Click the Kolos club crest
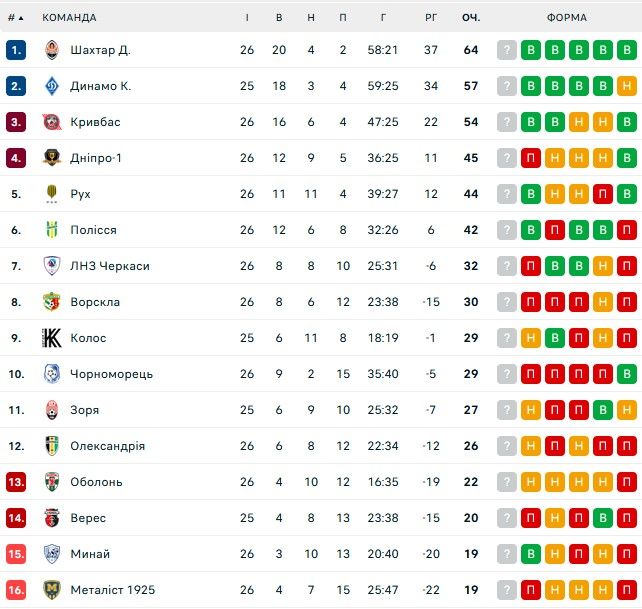642x609 pixels. click(x=52, y=338)
